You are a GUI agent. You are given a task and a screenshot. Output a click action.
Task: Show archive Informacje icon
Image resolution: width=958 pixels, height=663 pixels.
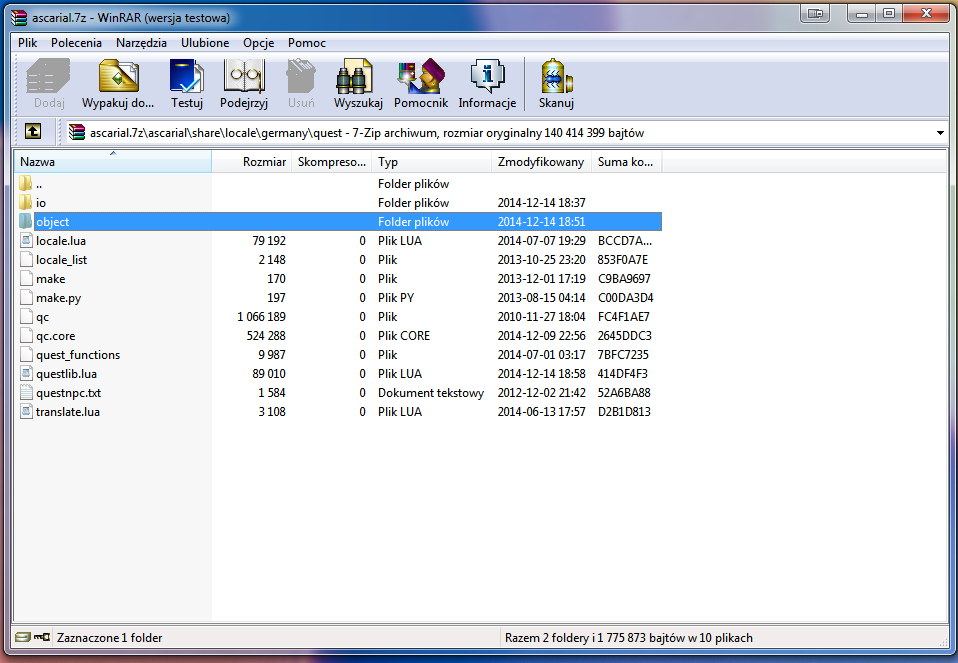[x=487, y=76]
